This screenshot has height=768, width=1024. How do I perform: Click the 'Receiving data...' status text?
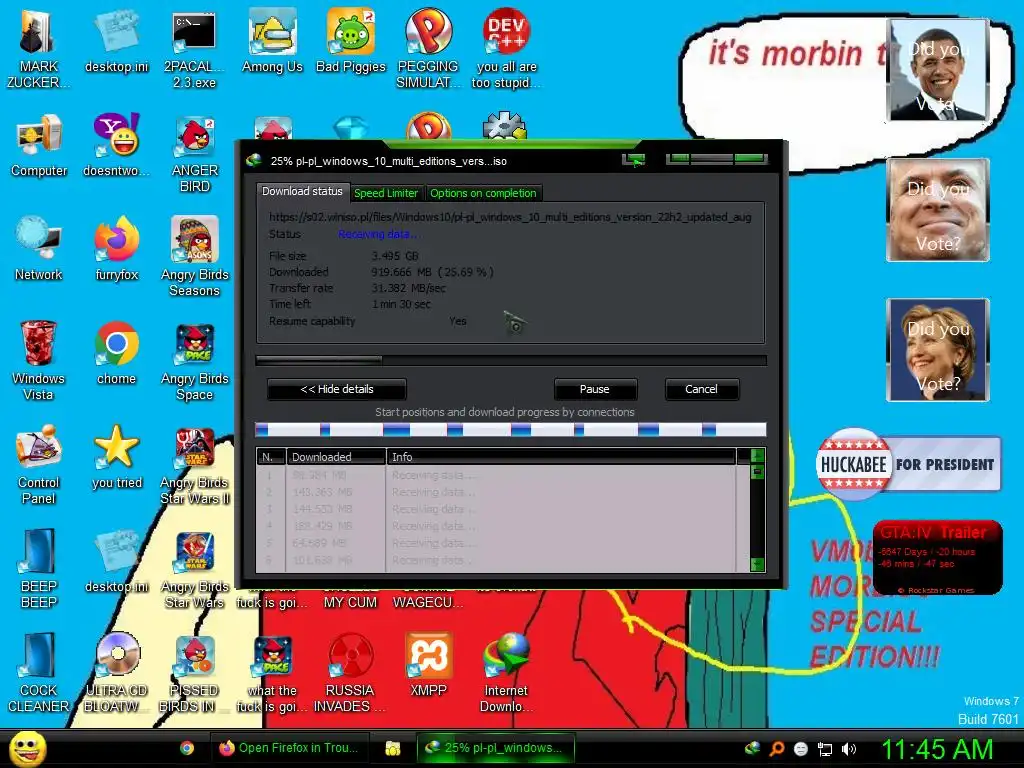(379, 234)
